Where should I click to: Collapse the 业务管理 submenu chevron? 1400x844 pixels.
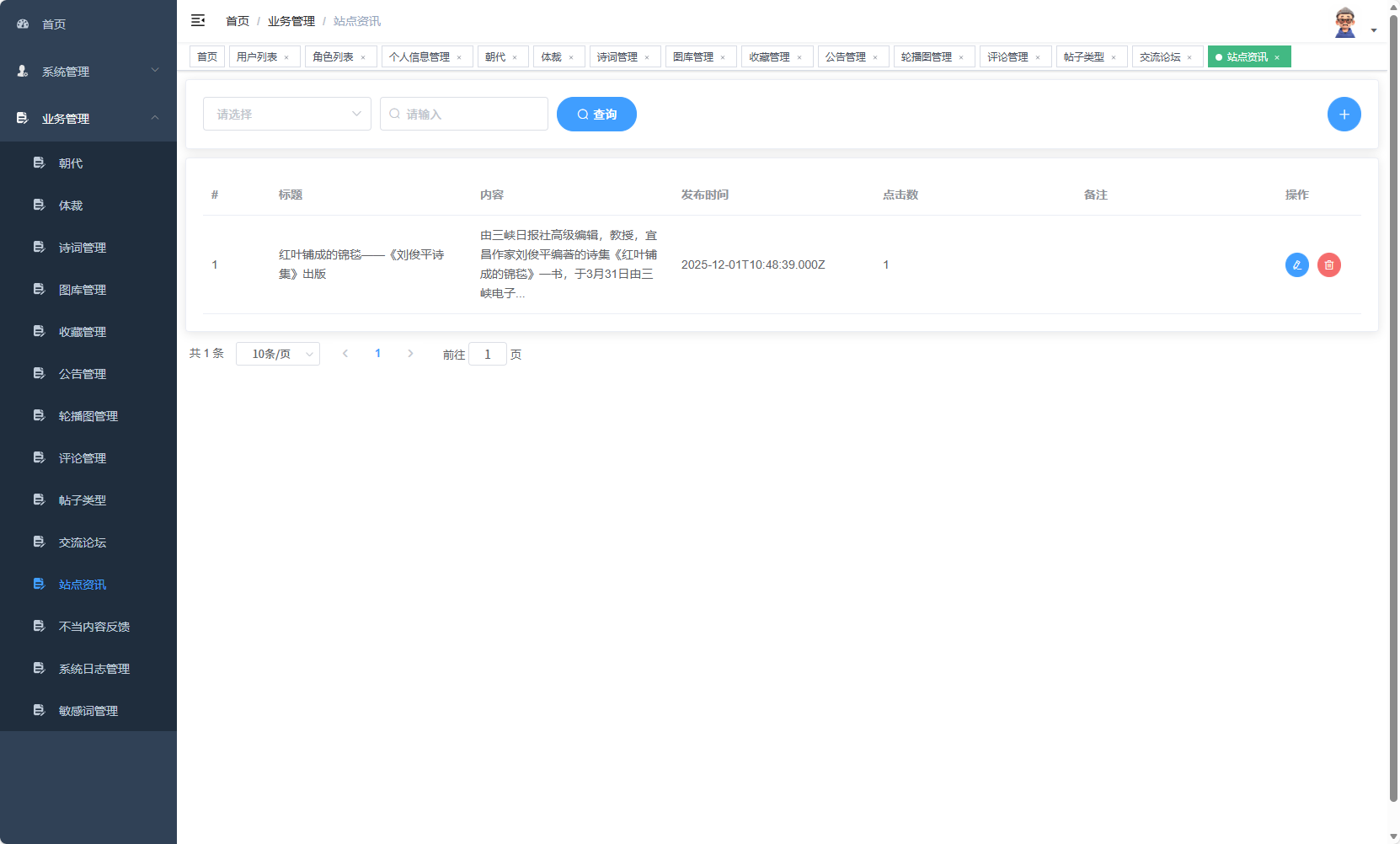coord(155,118)
